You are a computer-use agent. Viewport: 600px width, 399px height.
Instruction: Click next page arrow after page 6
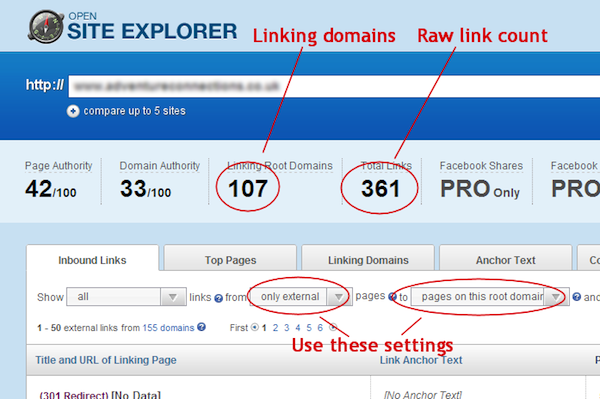(333, 327)
